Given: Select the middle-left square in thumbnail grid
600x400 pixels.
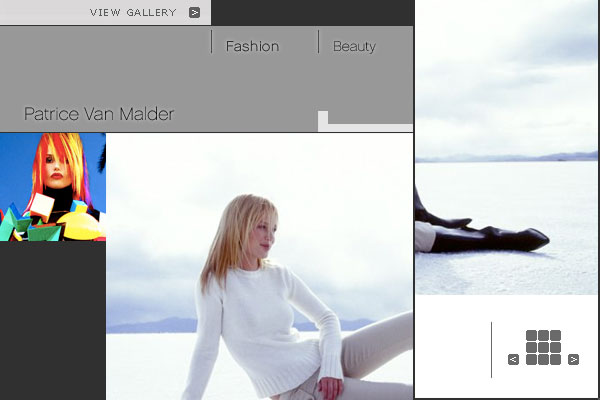Looking at the screenshot, I should tap(531, 348).
